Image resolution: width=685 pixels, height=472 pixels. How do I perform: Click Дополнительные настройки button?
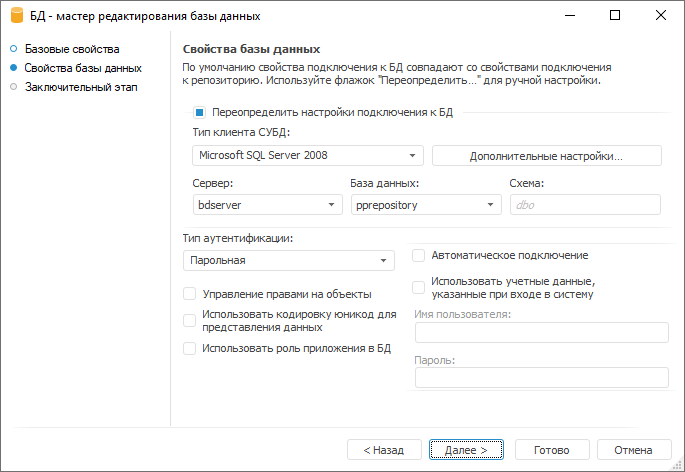pyautogui.click(x=546, y=155)
